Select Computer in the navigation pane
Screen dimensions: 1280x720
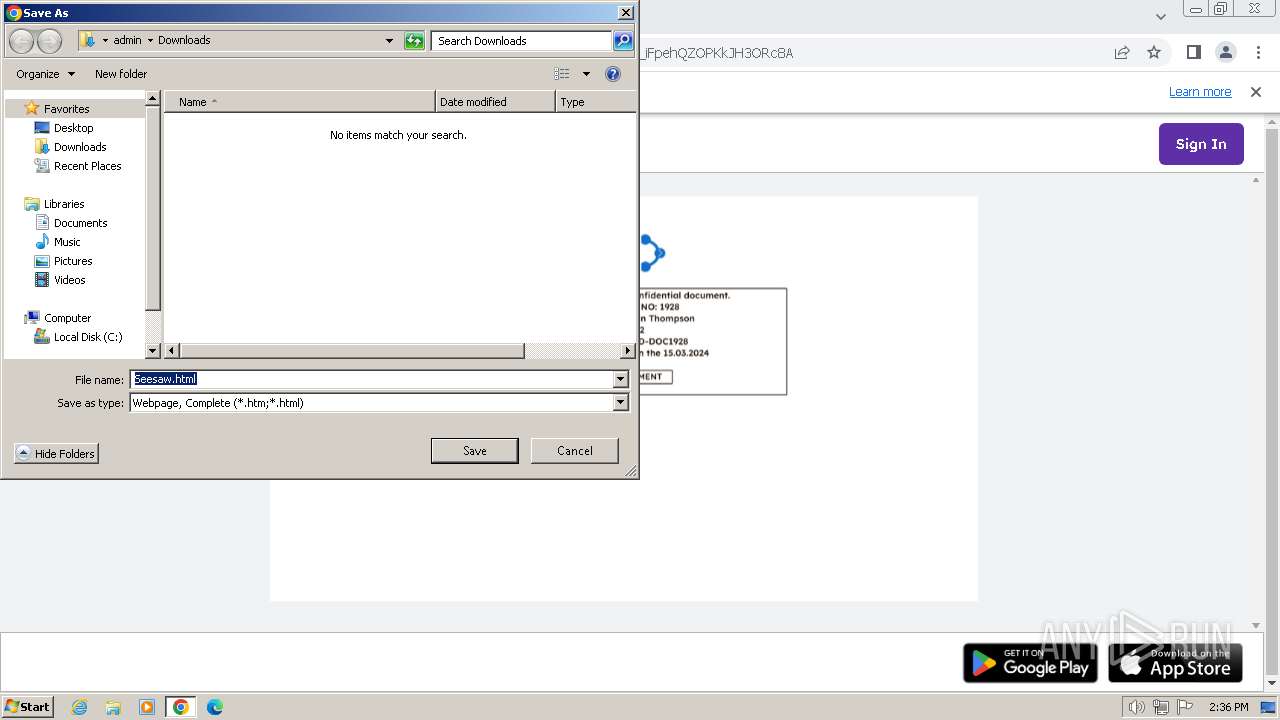point(67,318)
